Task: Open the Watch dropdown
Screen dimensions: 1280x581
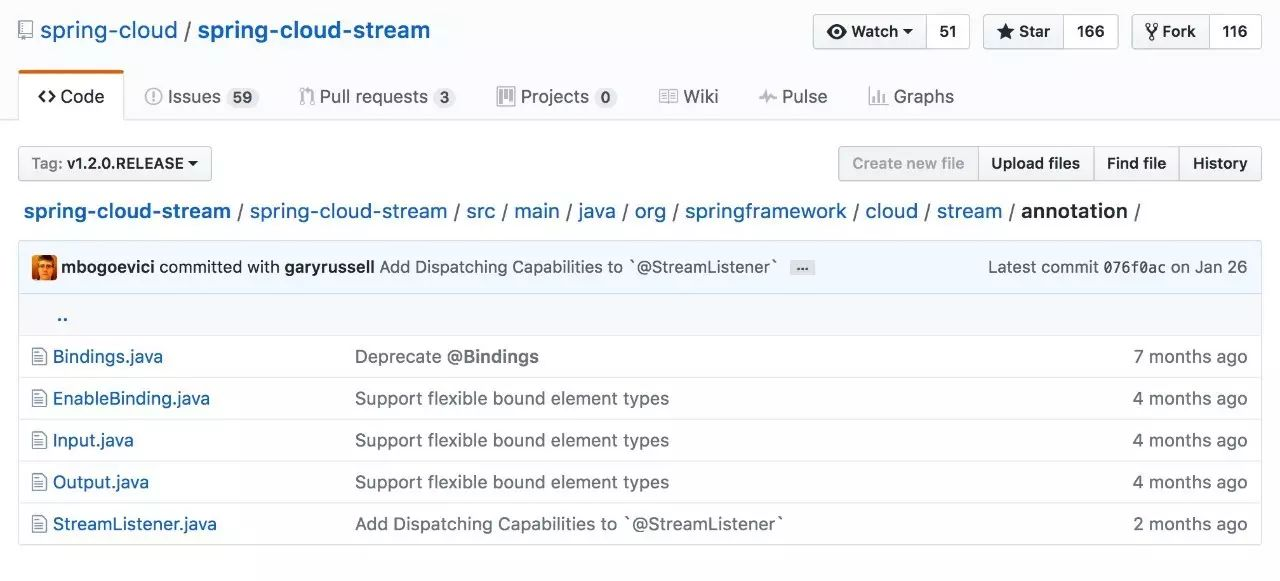Action: coord(870,32)
